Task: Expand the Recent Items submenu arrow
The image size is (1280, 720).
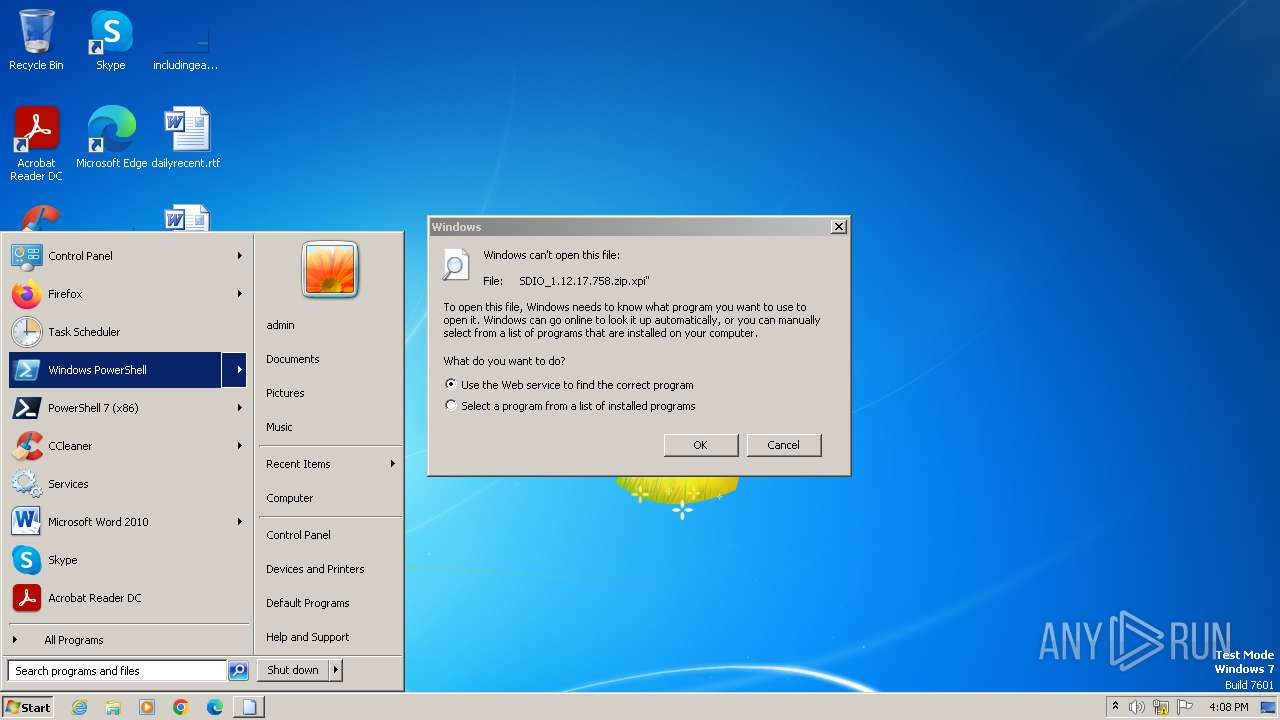Action: [392, 464]
